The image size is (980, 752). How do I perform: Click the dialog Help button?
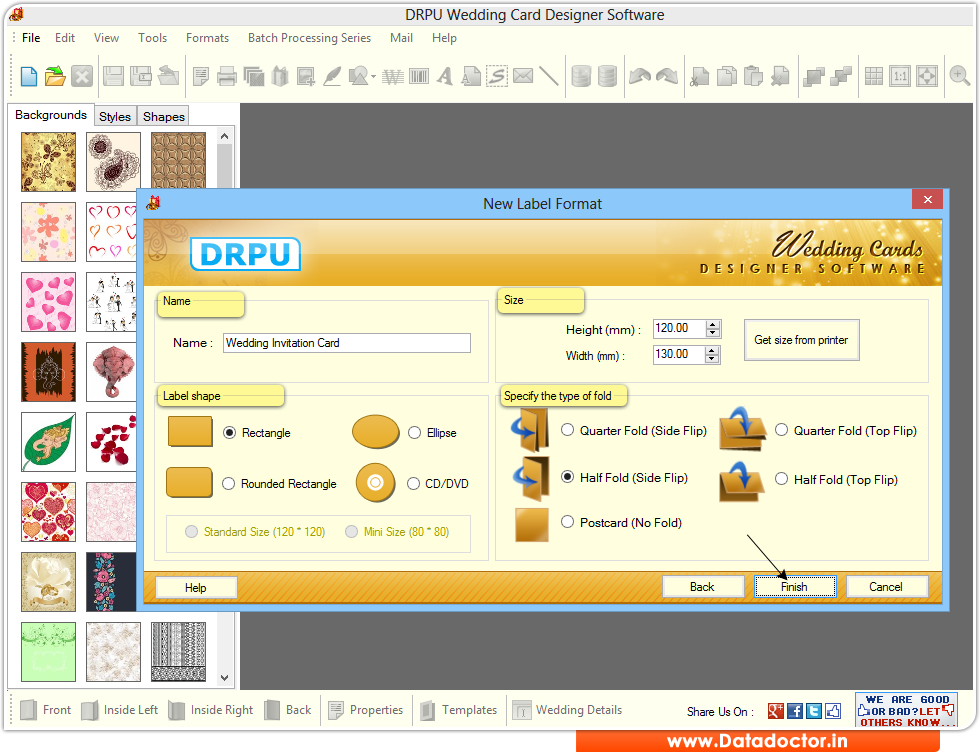(196, 588)
